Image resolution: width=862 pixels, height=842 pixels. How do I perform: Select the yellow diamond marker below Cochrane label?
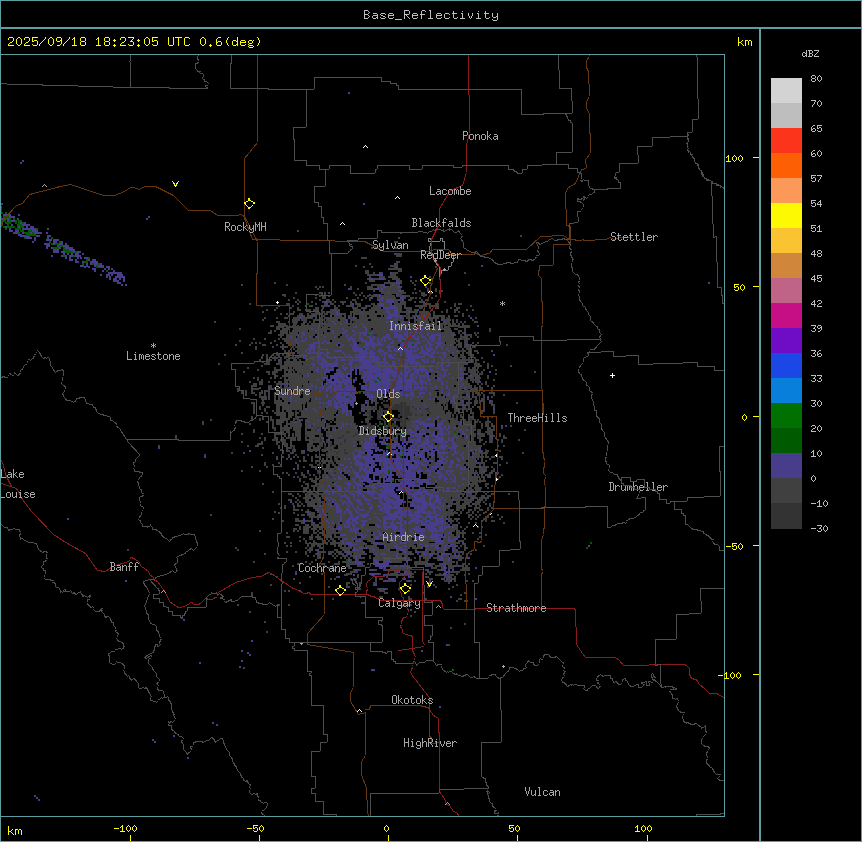[340, 590]
